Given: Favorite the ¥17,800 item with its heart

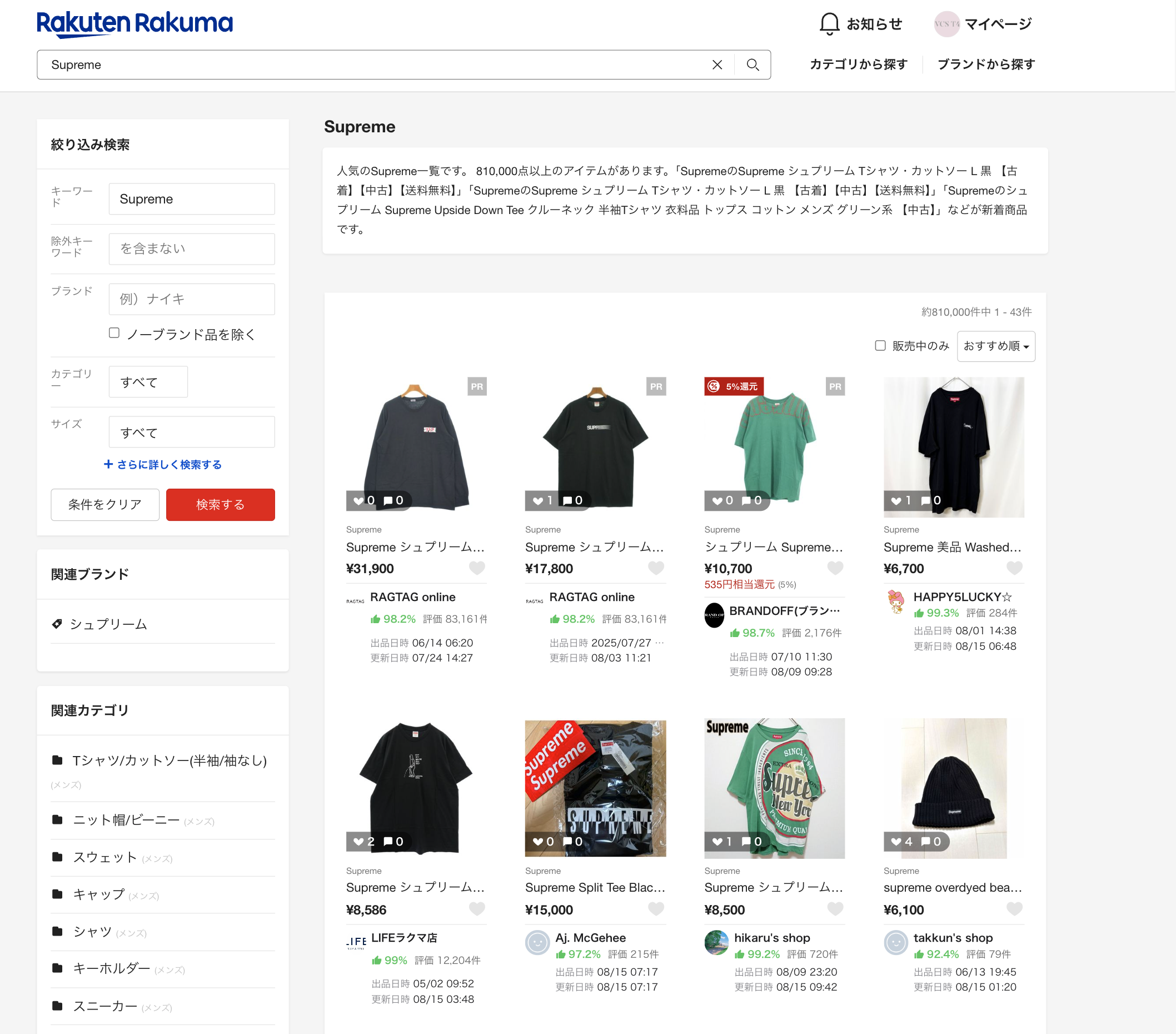Looking at the screenshot, I should pos(656,568).
